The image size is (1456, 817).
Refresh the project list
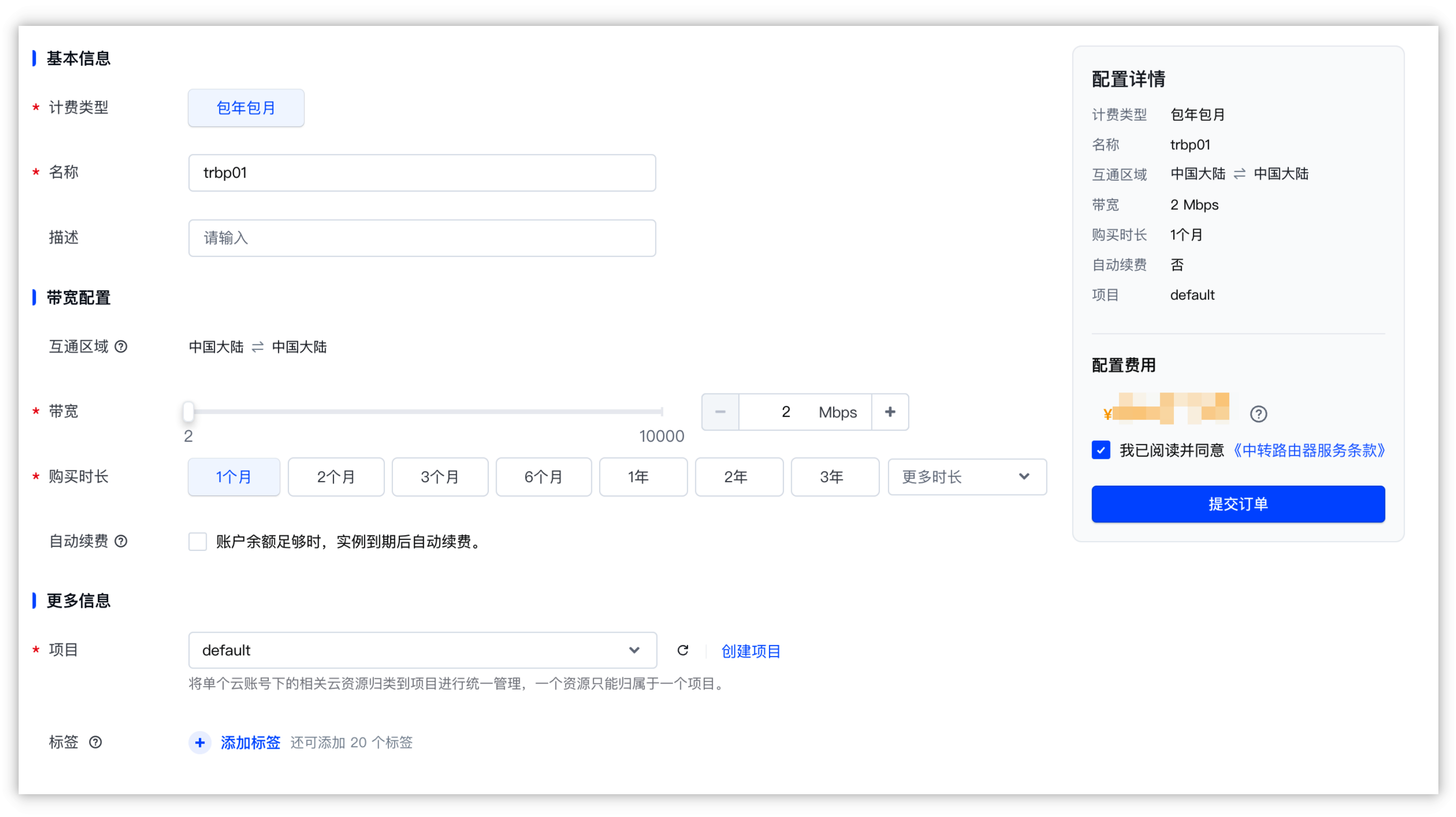coord(682,650)
